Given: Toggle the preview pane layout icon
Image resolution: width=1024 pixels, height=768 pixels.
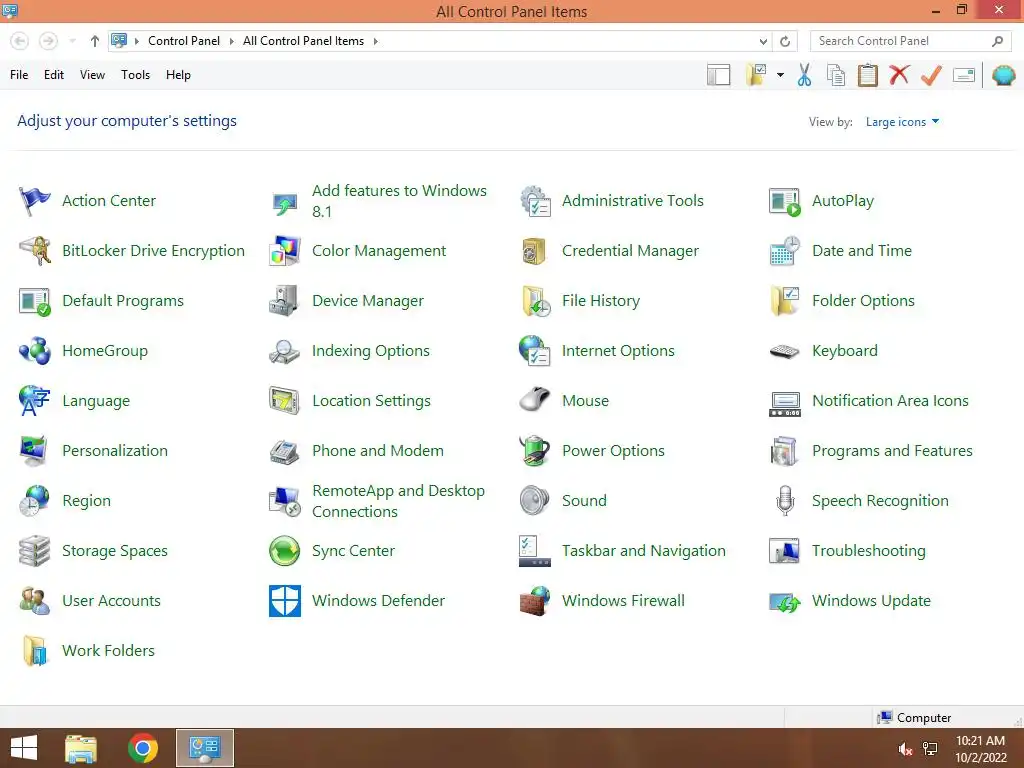Looking at the screenshot, I should point(718,75).
